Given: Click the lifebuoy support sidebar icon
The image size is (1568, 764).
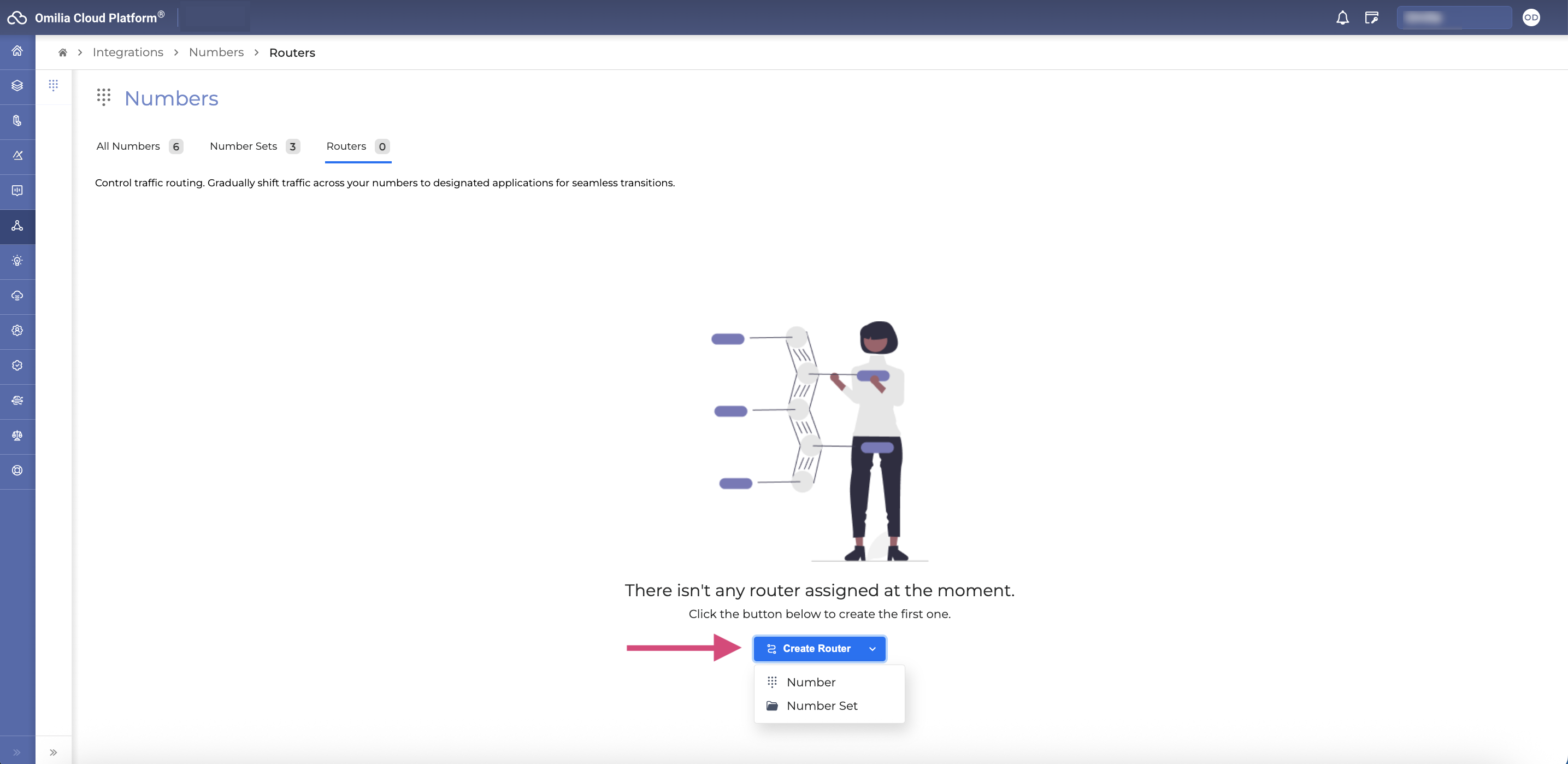Looking at the screenshot, I should pos(17,470).
